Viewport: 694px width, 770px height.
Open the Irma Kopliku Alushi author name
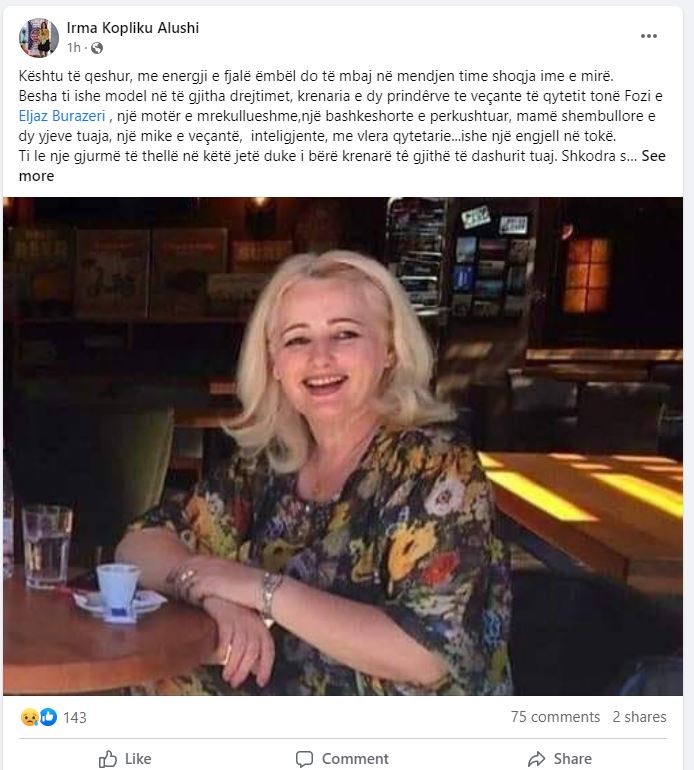[133, 28]
